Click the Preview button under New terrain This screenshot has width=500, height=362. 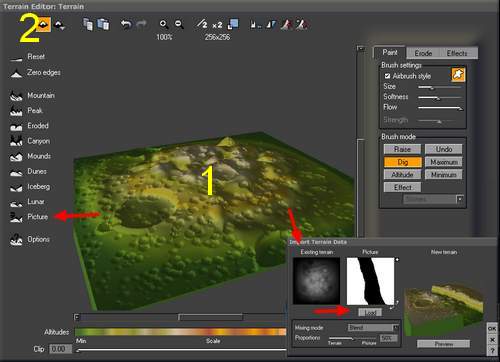(443, 344)
